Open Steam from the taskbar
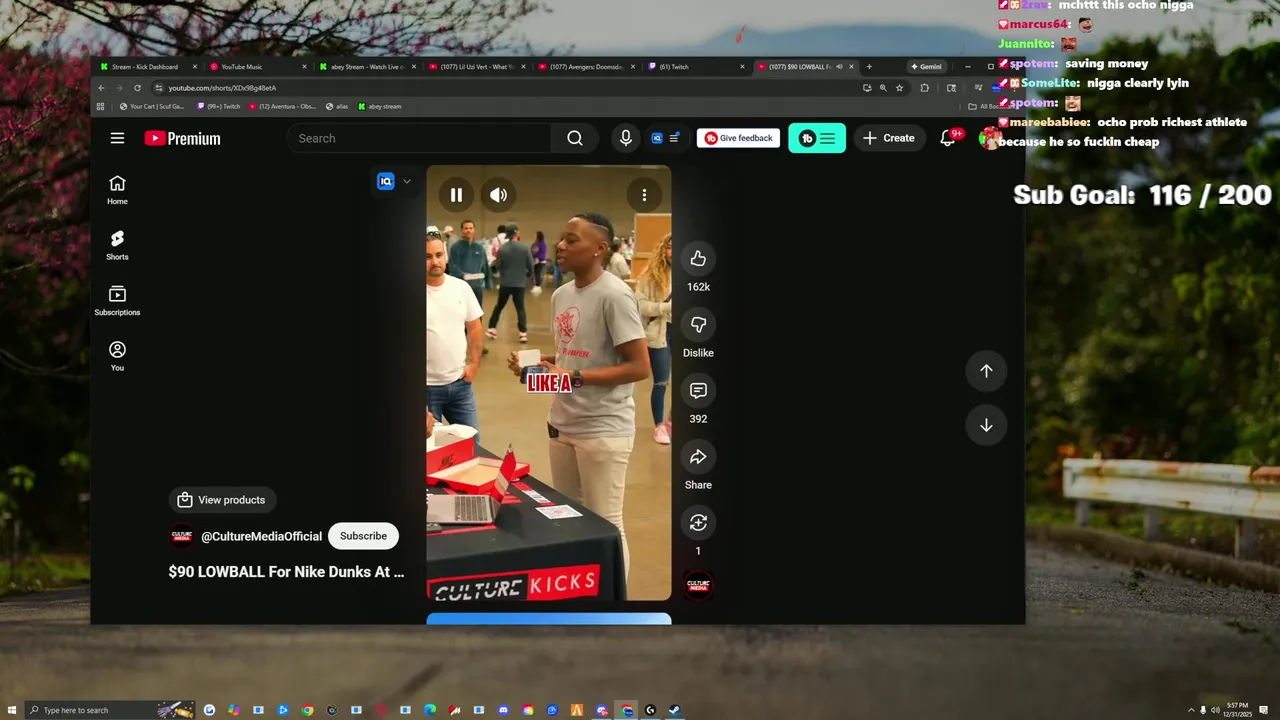The image size is (1280, 720). pos(674,710)
